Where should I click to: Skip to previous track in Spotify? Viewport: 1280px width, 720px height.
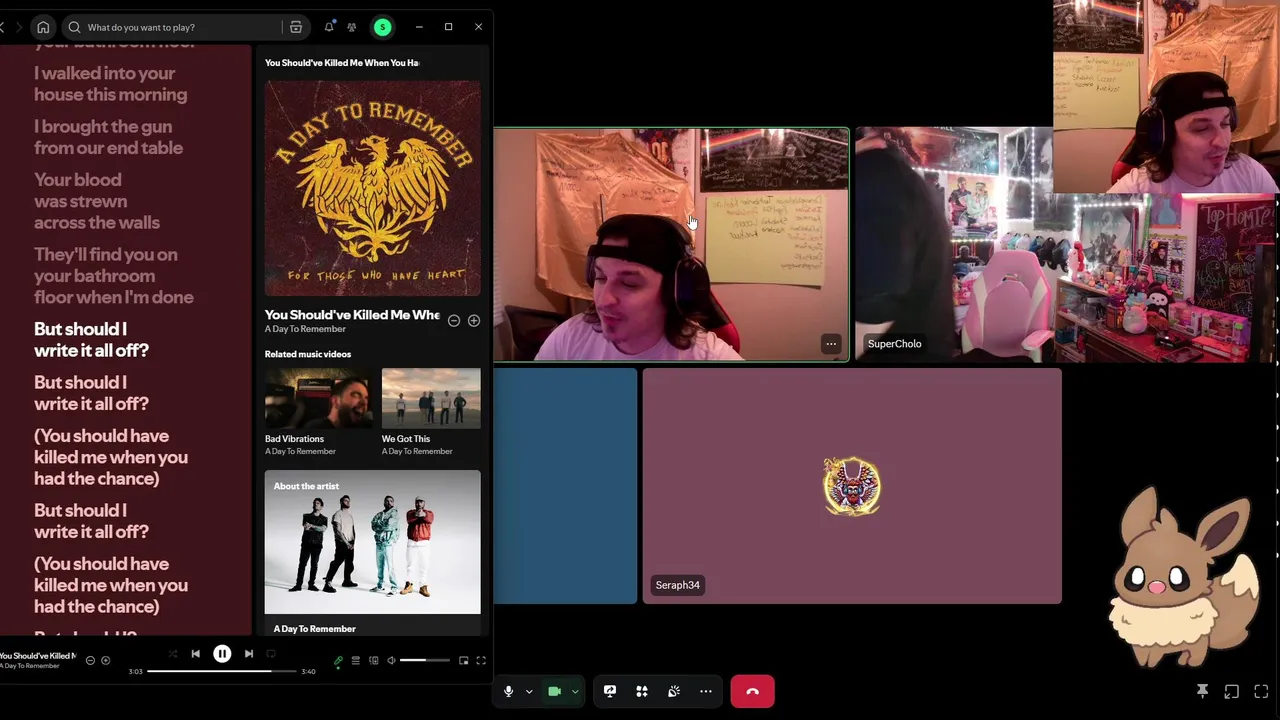point(195,654)
